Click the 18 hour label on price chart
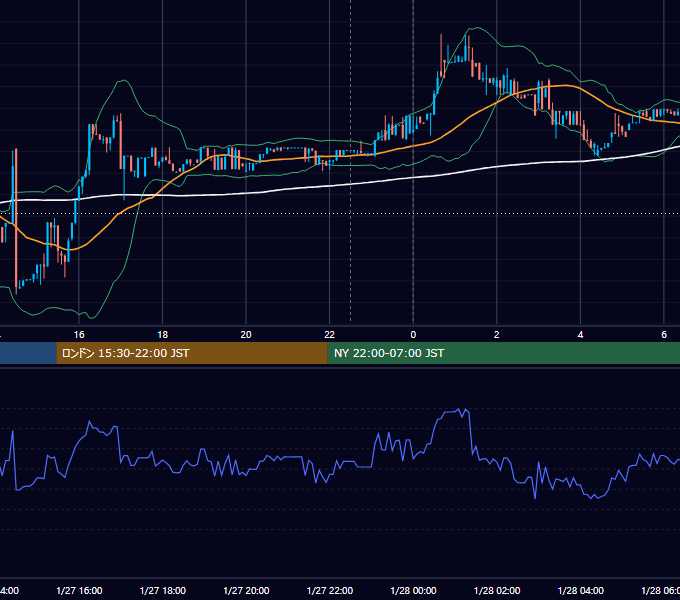 (x=163, y=335)
